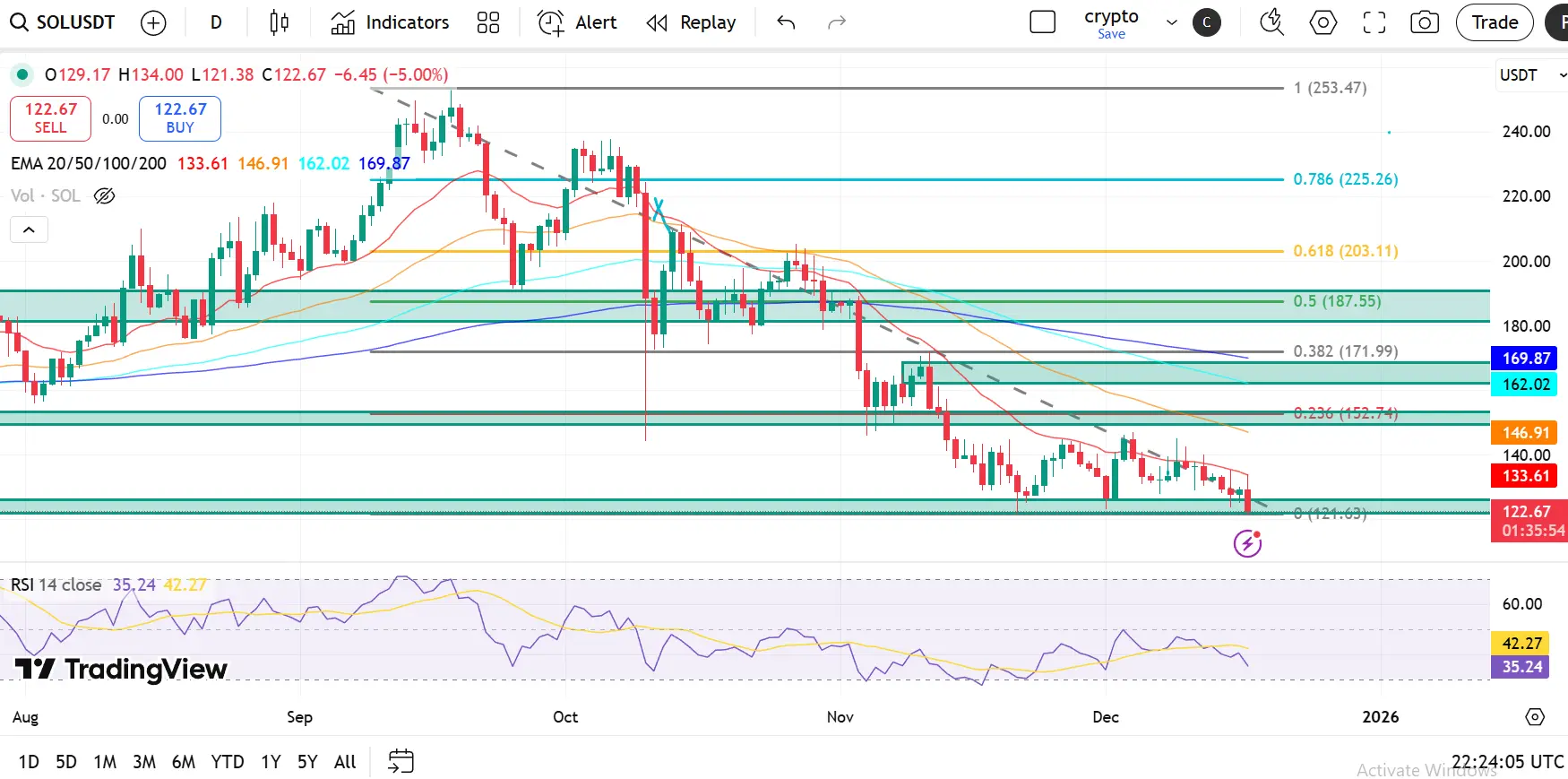Expand the crypto layout dropdown arrow
The width and height of the screenshot is (1568, 779).
(1171, 22)
